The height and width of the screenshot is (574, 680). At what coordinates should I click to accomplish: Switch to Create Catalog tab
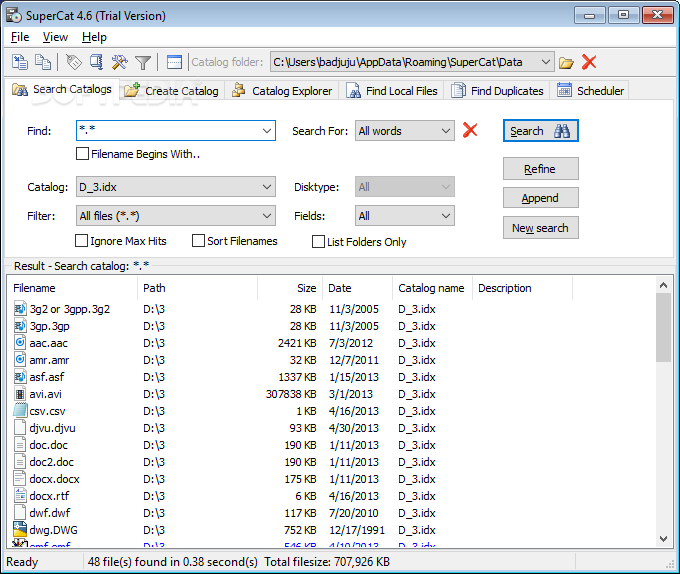pyautogui.click(x=172, y=91)
